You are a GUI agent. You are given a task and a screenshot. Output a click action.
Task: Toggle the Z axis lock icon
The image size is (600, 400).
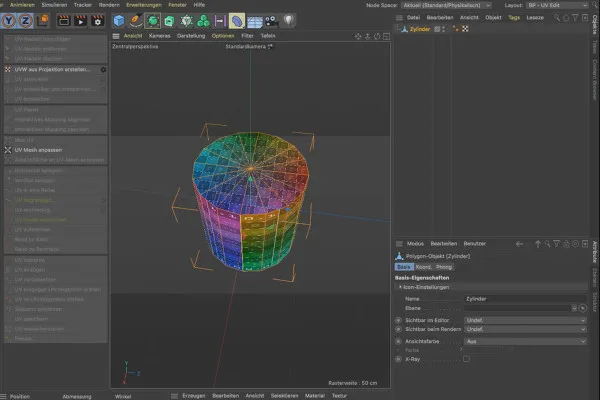(27, 20)
